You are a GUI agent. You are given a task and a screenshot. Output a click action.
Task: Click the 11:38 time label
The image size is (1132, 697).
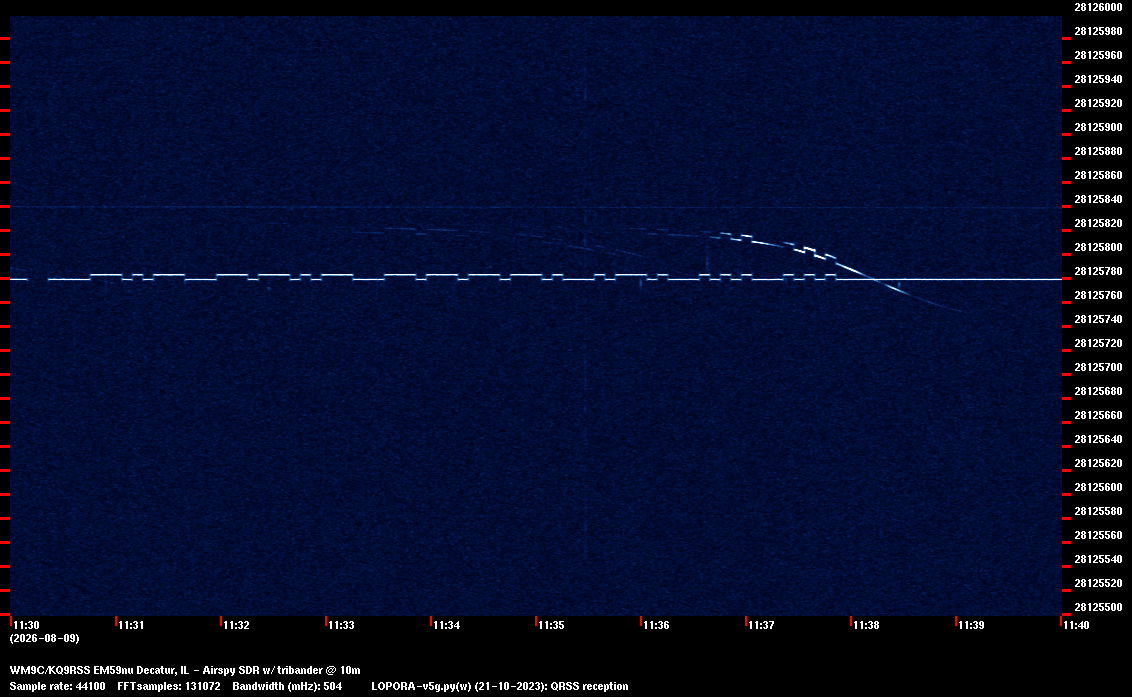coord(866,625)
